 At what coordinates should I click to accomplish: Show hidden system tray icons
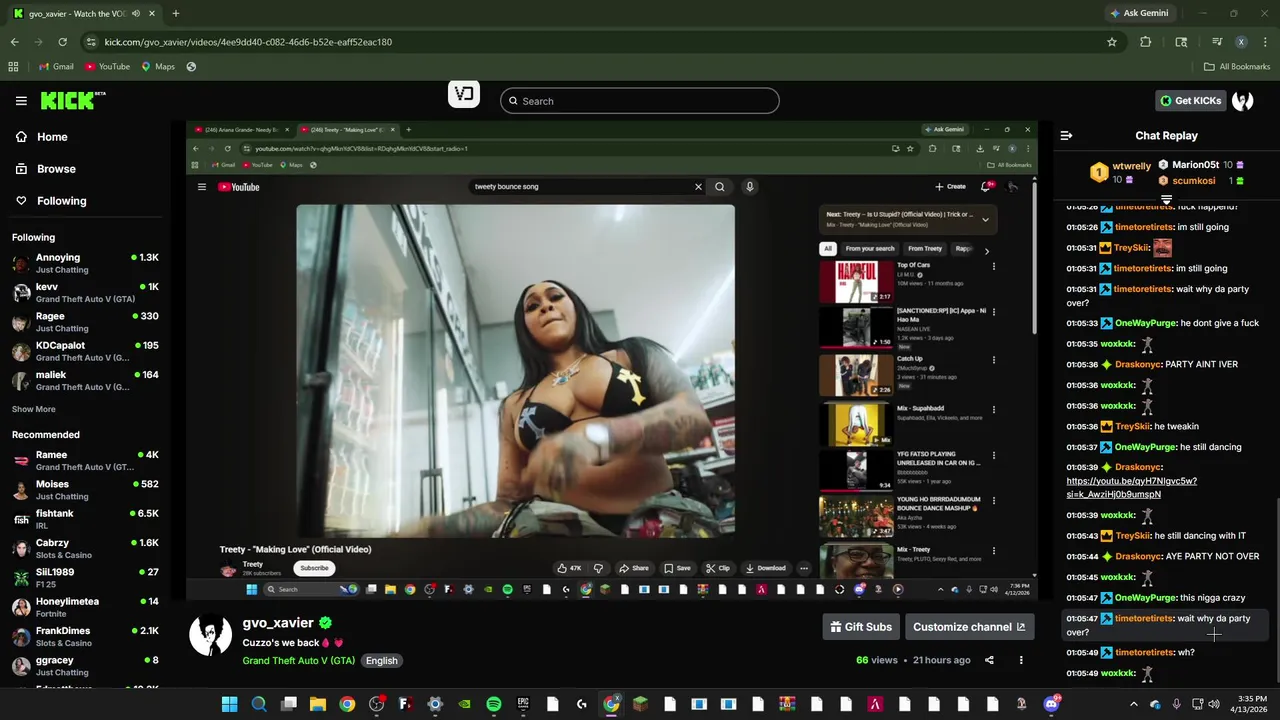(1133, 704)
